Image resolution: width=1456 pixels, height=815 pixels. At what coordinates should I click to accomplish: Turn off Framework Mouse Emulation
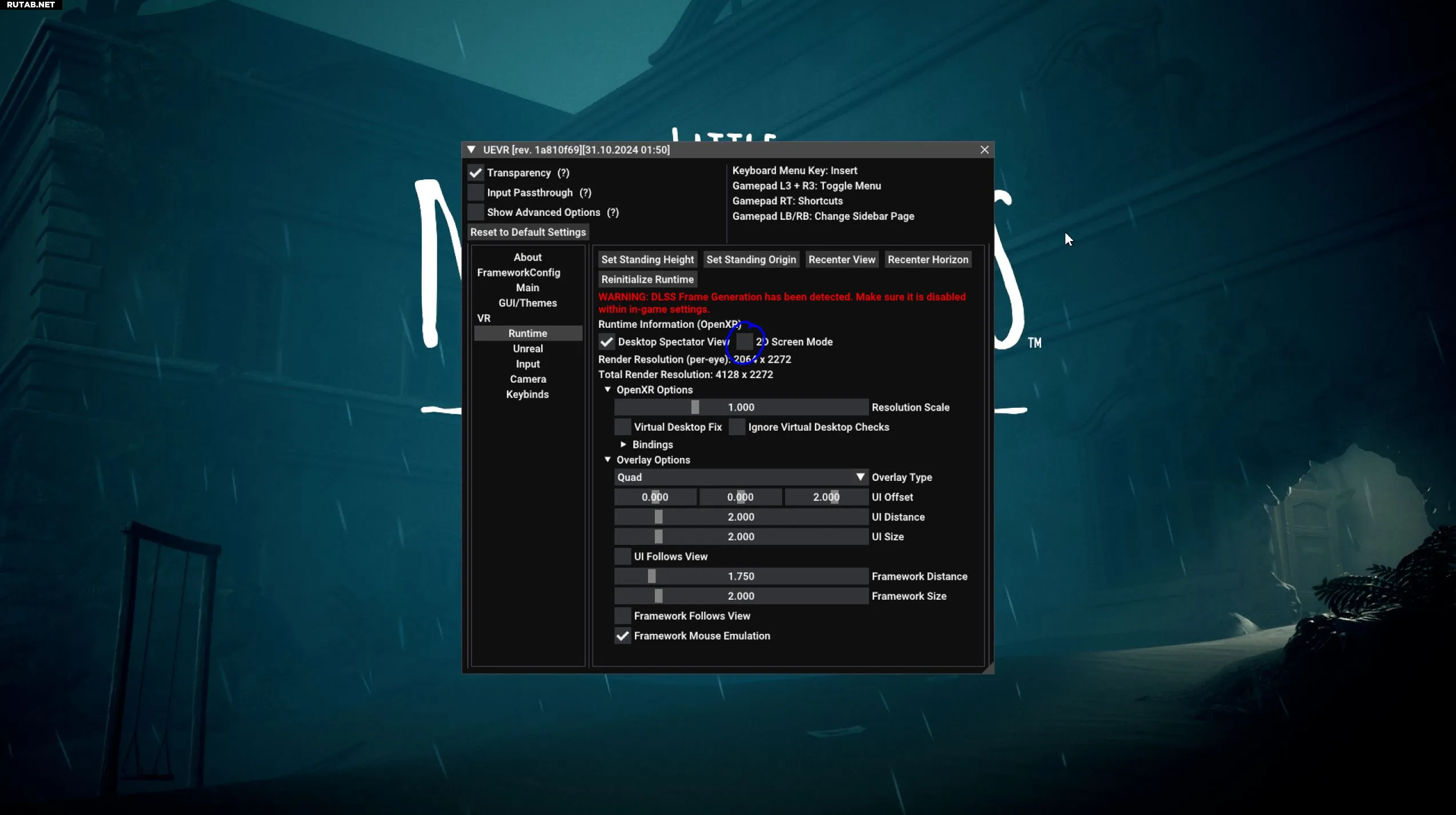pyautogui.click(x=623, y=636)
